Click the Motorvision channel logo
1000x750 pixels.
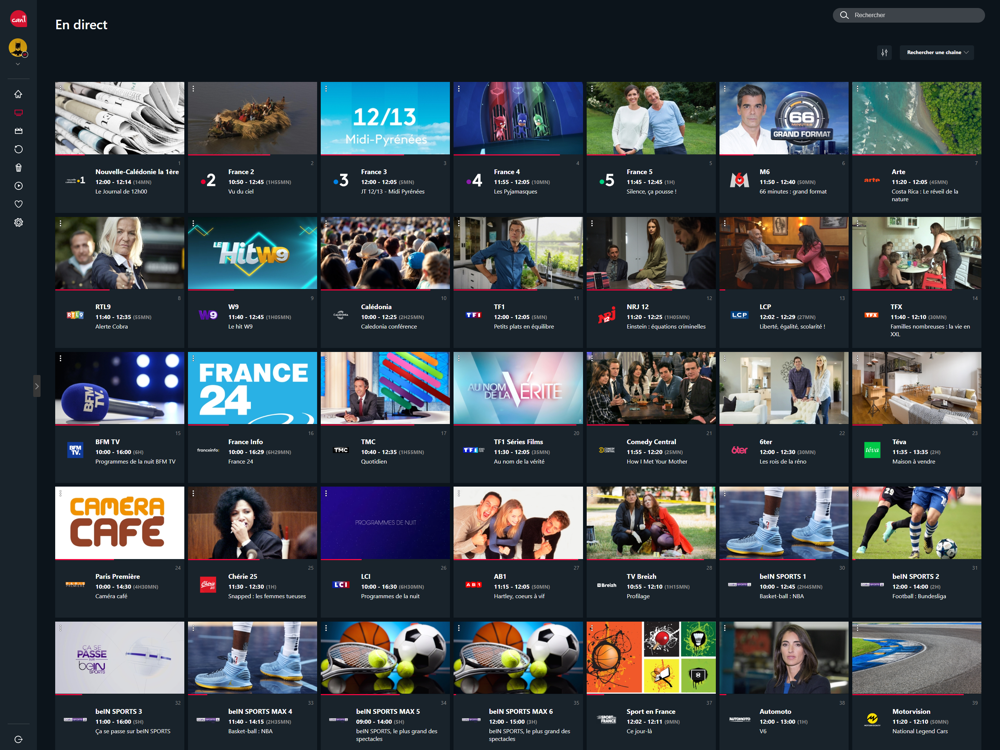[872, 719]
